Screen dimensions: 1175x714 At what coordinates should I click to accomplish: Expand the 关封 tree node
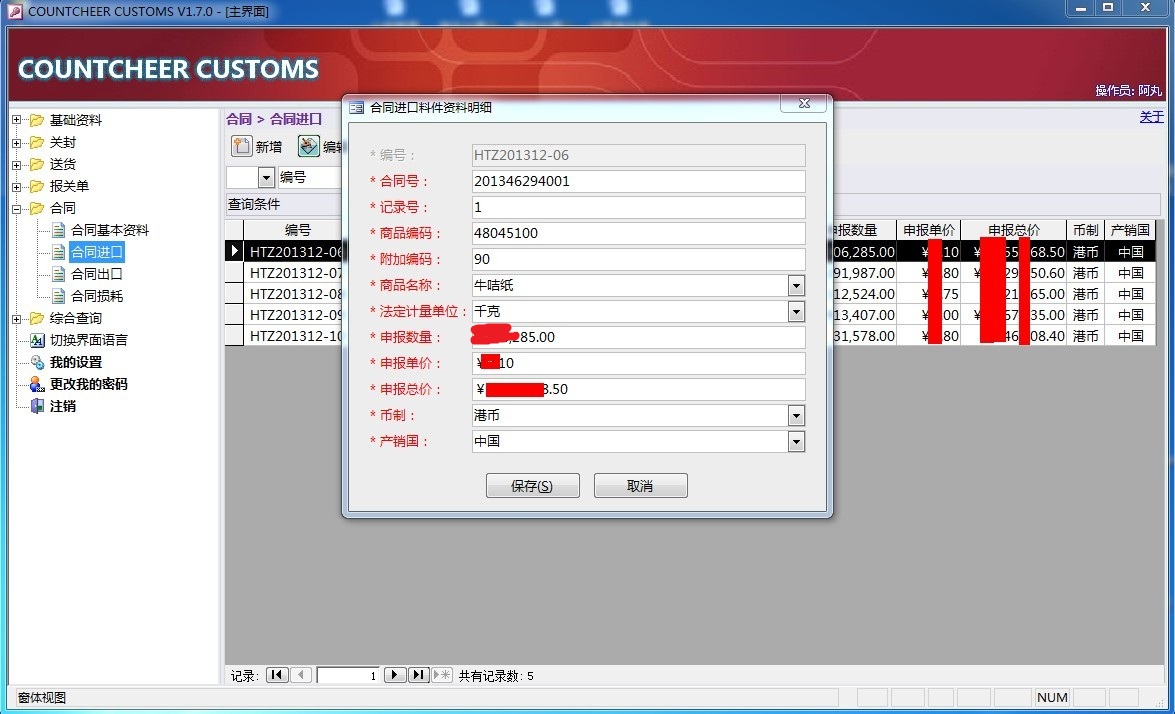(16, 142)
